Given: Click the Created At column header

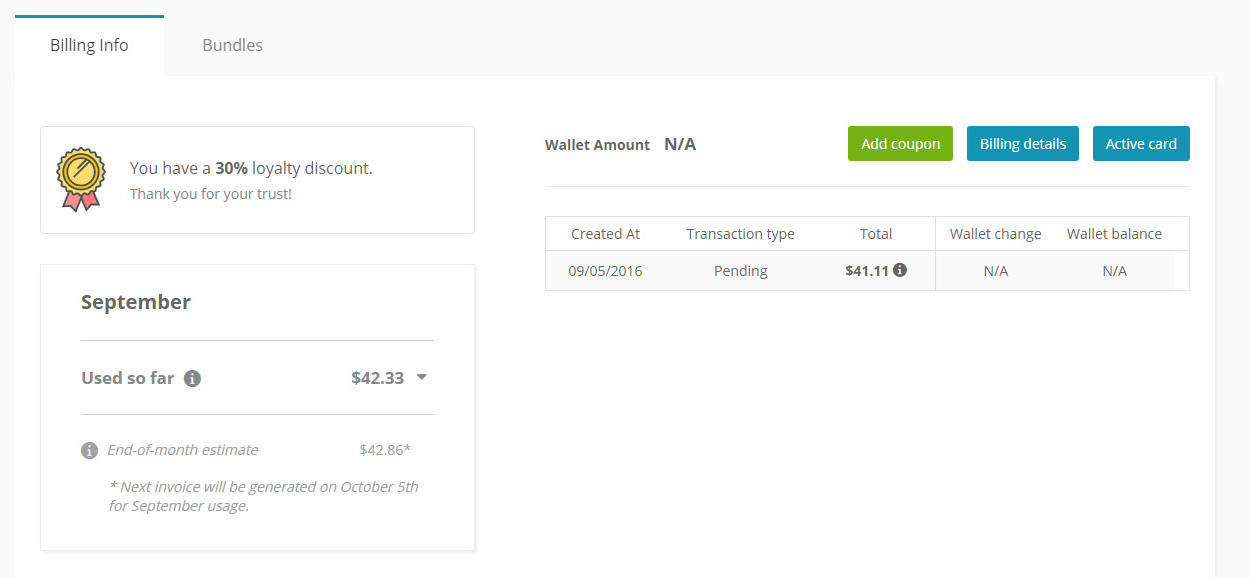Looking at the screenshot, I should coord(605,234).
